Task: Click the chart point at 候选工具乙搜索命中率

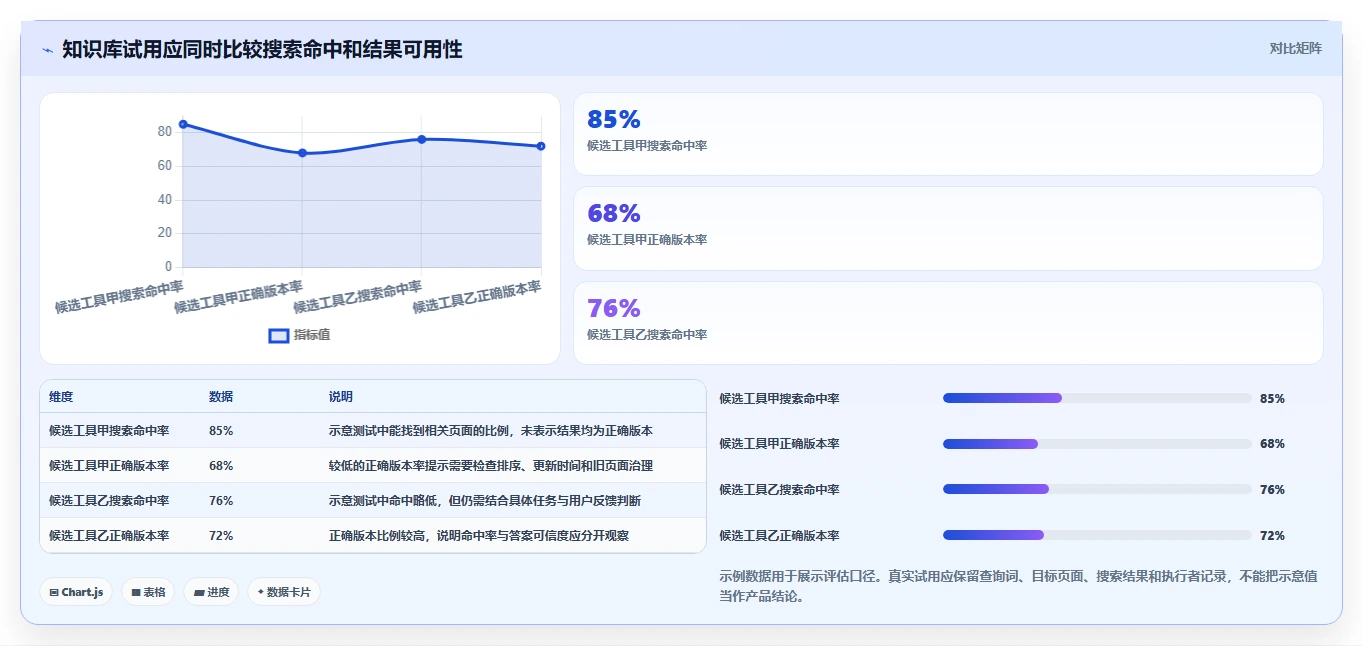Action: [x=422, y=139]
